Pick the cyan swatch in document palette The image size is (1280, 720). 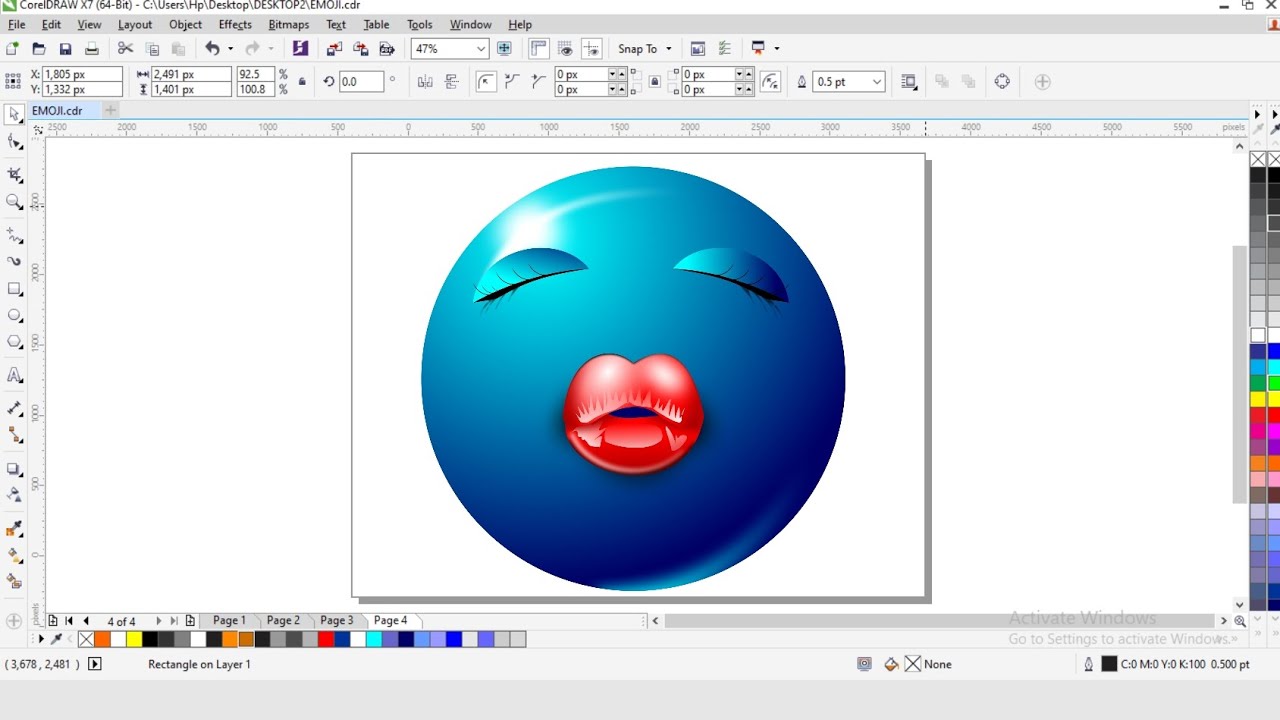pyautogui.click(x=373, y=639)
